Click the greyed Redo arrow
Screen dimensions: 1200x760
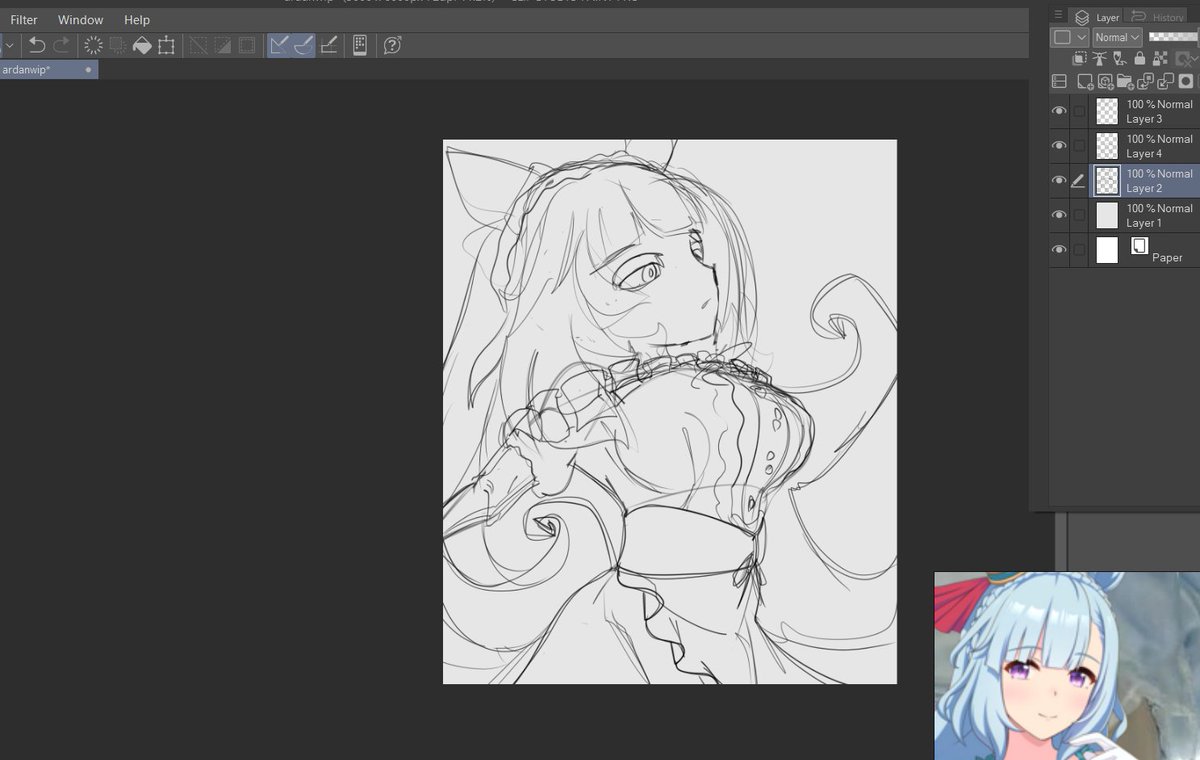62,45
